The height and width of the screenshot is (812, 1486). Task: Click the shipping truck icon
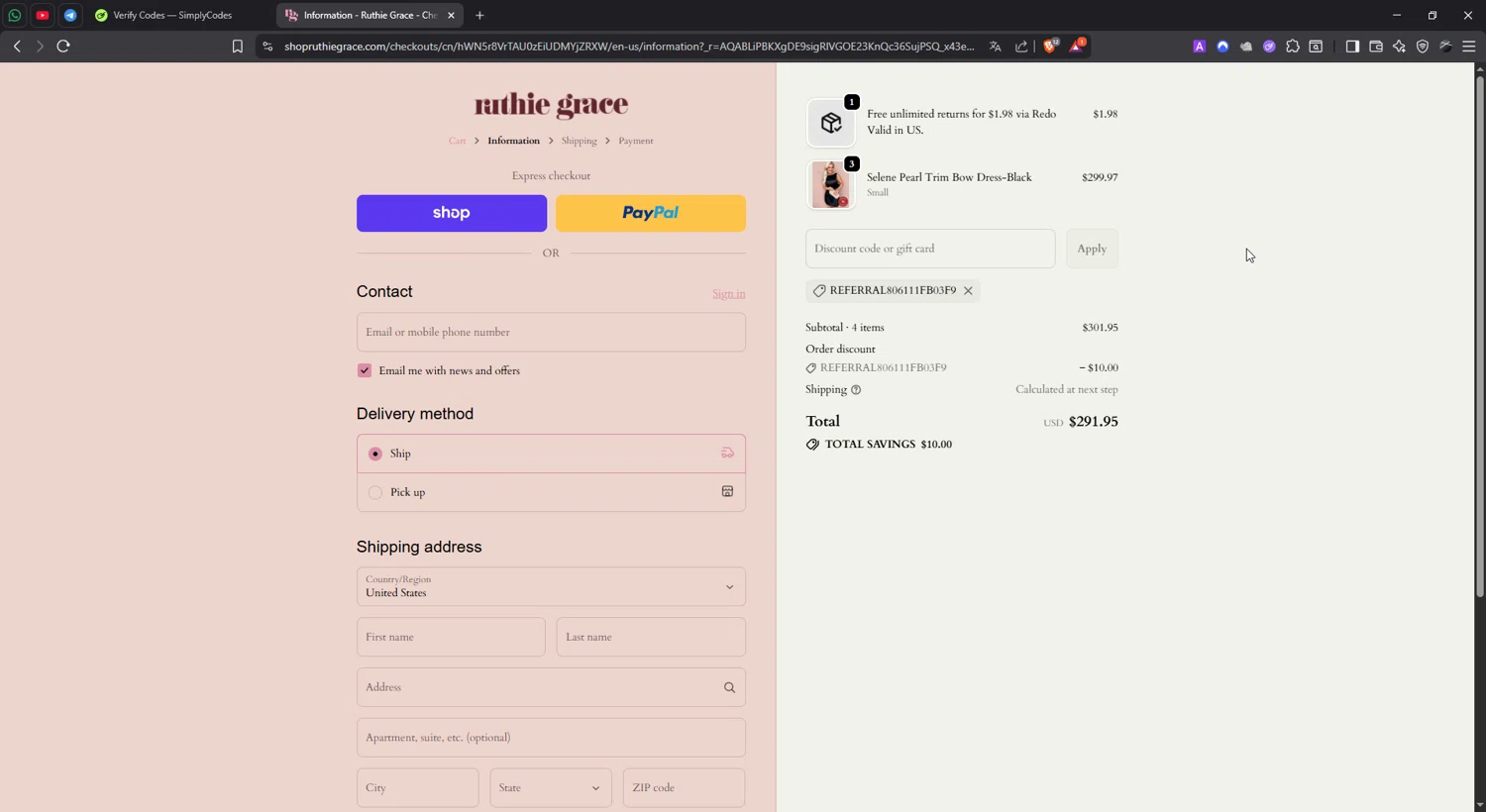coord(727,453)
